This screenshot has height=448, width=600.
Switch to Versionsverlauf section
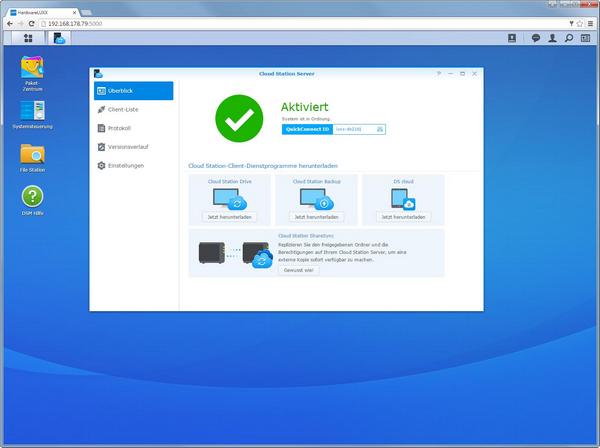tap(134, 147)
